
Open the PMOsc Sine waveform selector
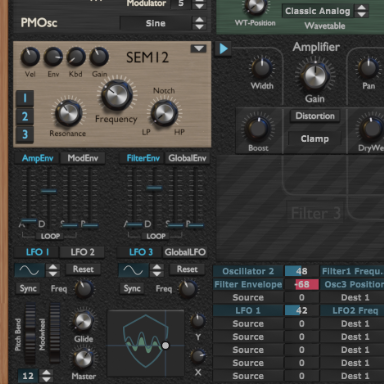pyautogui.click(x=155, y=23)
